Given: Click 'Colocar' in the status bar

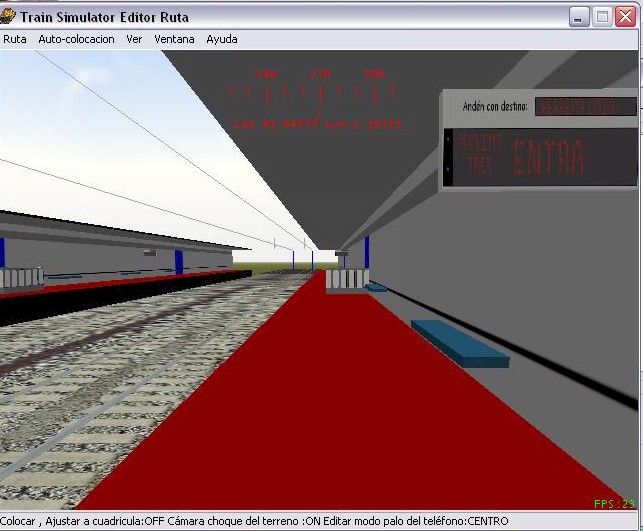Looking at the screenshot, I should click(x=18, y=521).
